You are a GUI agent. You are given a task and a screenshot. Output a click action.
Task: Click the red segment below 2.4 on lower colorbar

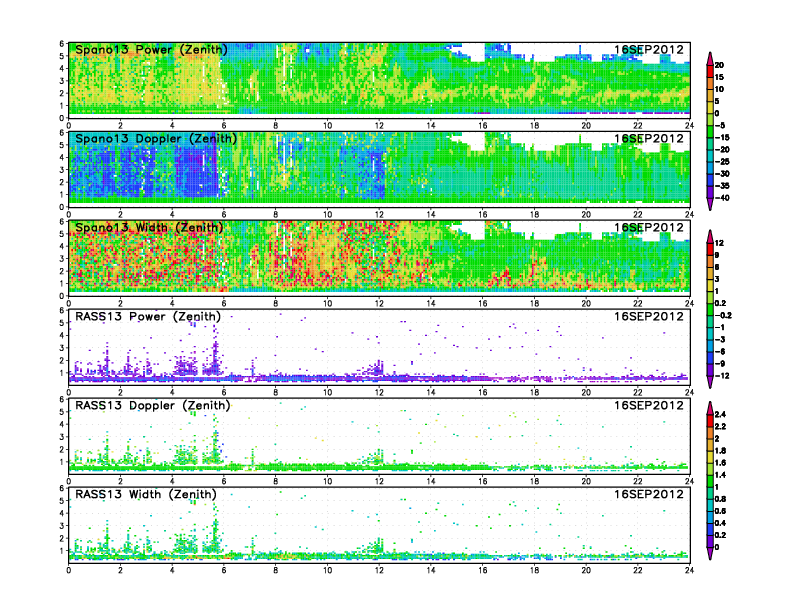point(710,420)
